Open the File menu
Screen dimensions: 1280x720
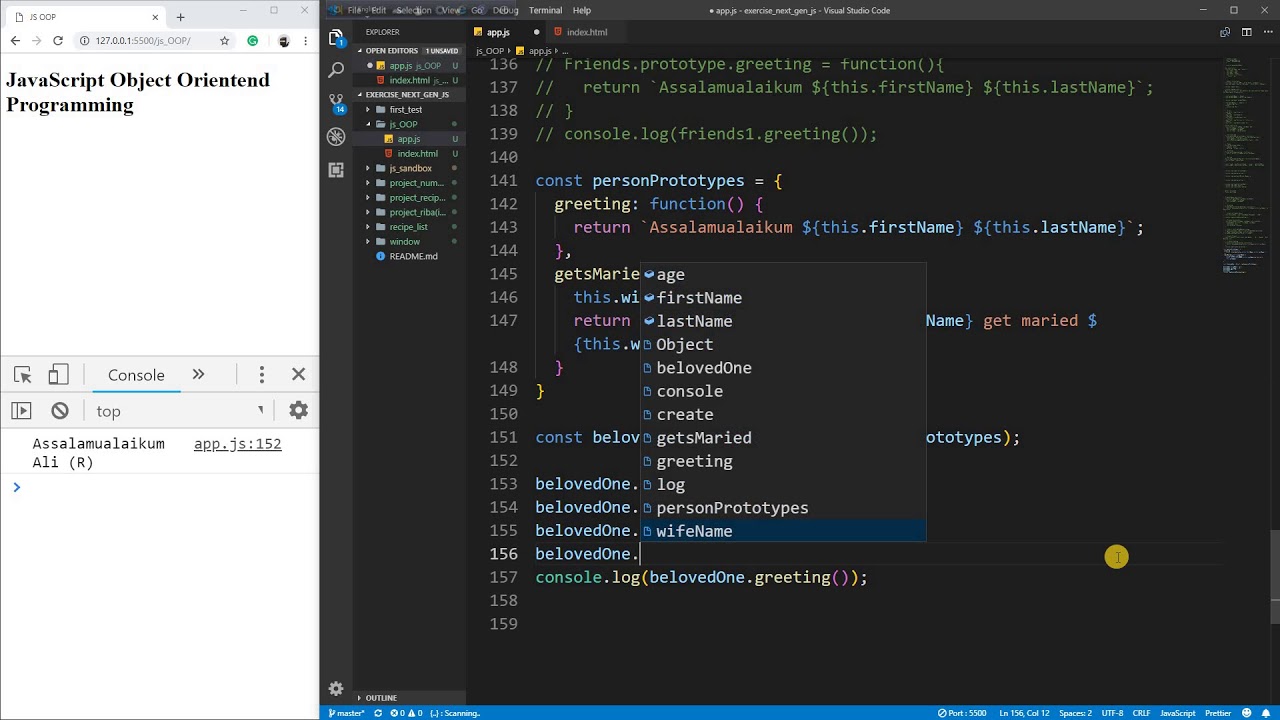(353, 10)
